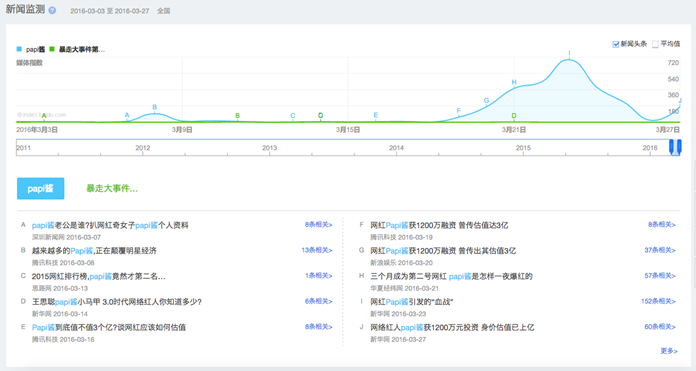Screen dimensions: 696x371
Task: Open headline 三个月成为第二号网红
Action: coord(451,276)
